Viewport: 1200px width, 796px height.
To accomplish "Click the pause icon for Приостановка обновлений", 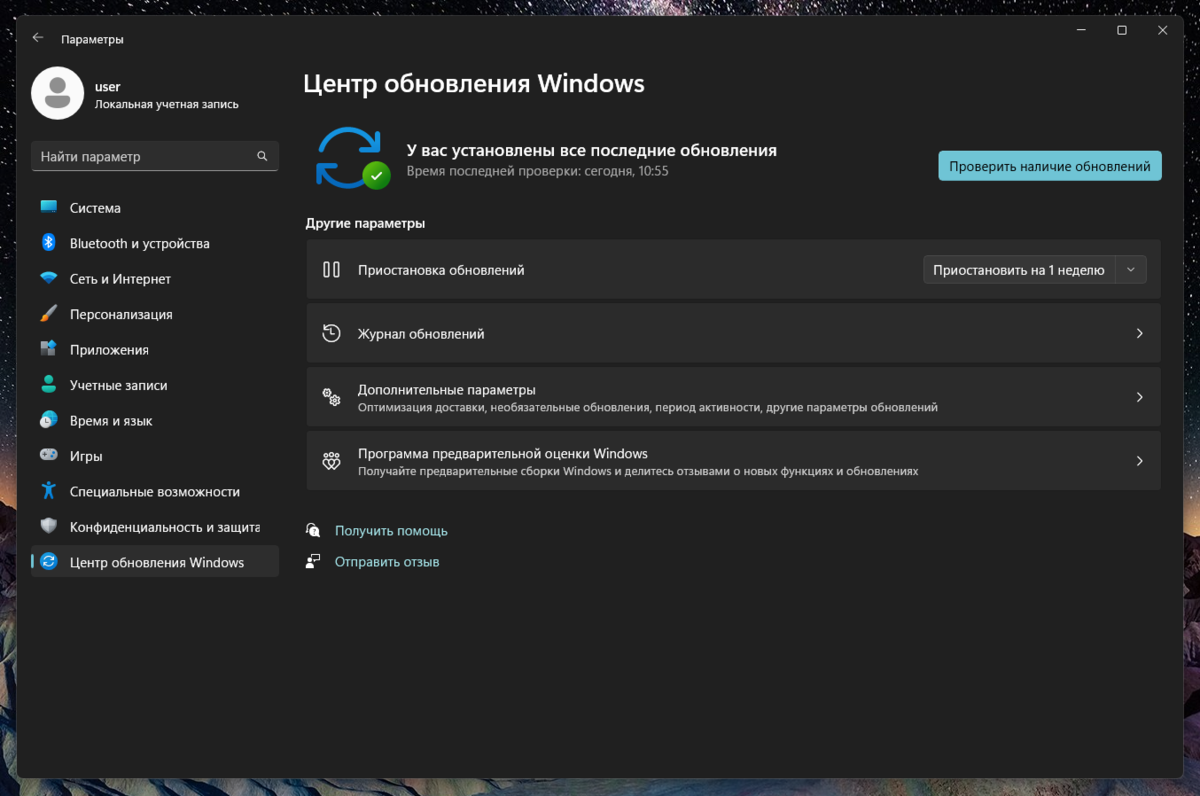I will point(332,270).
